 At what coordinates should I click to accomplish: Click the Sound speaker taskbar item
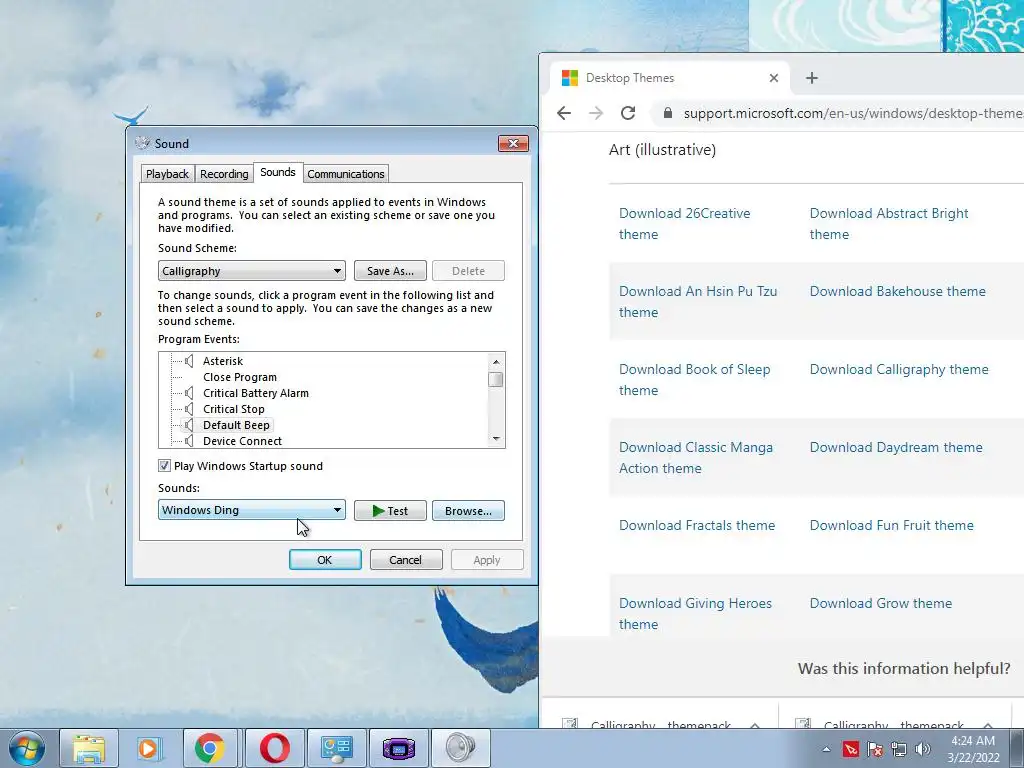click(461, 748)
